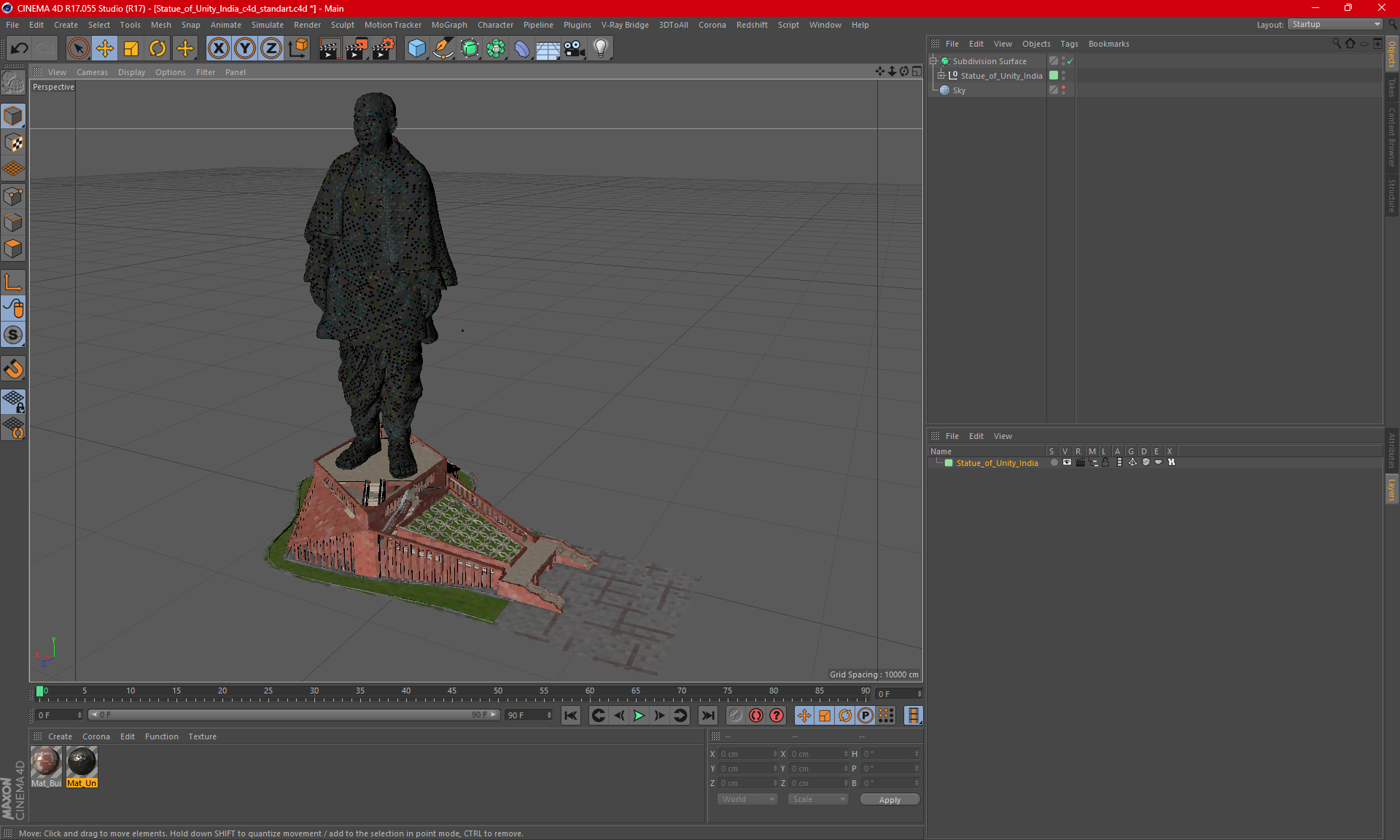Select the Move tool
Screen dimensions: 1400x840
pos(105,48)
